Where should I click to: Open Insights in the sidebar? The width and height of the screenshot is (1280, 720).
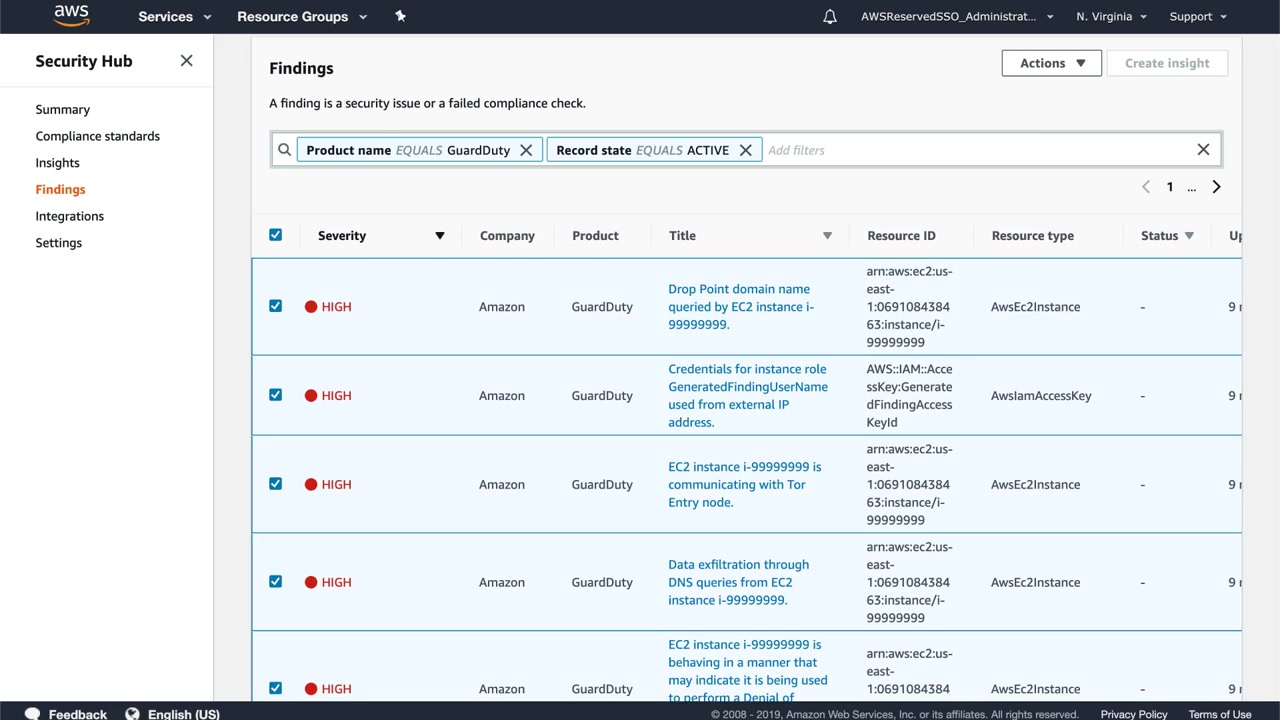click(x=57, y=163)
